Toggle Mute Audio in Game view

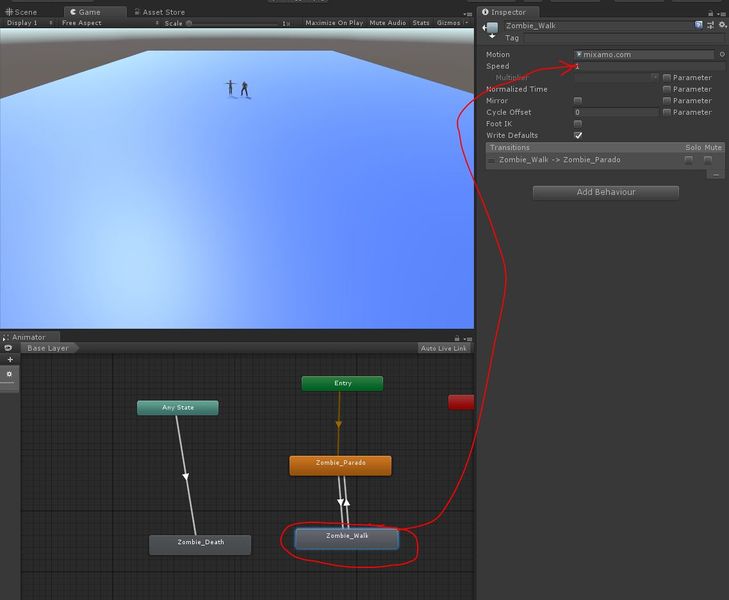tap(388, 23)
